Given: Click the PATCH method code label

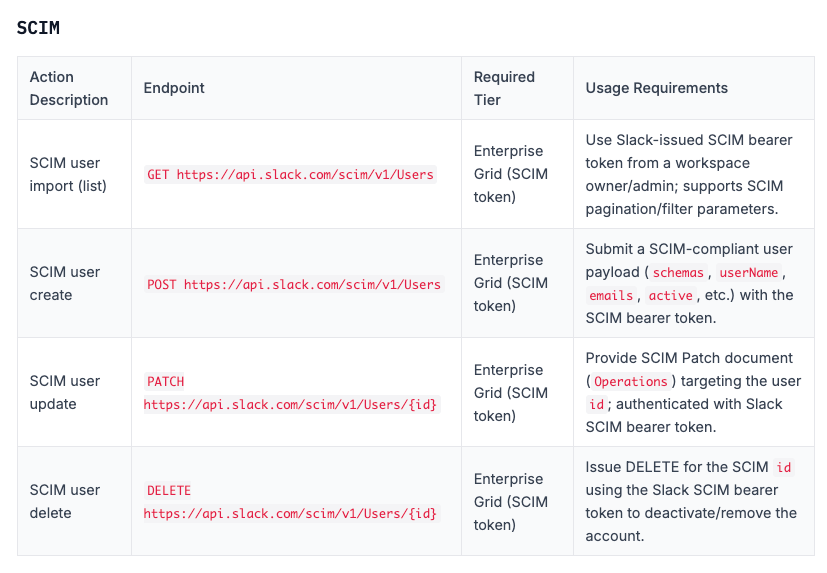Looking at the screenshot, I should 165,381.
